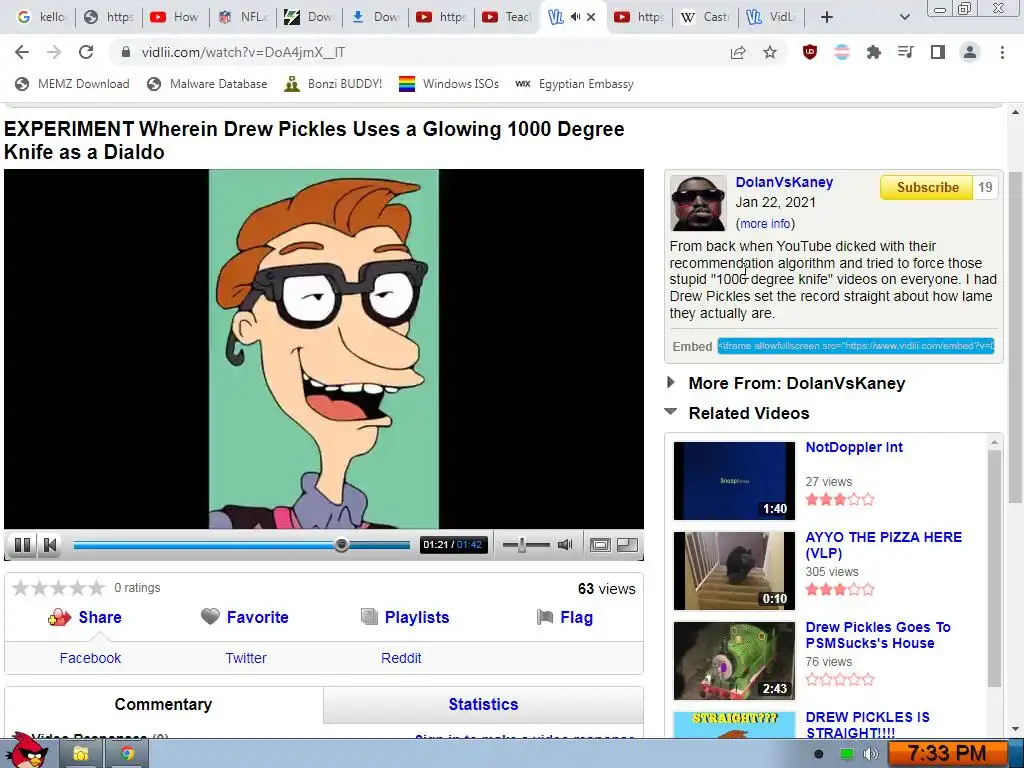Image resolution: width=1024 pixels, height=768 pixels.
Task: Click the video seek bar handle
Action: click(341, 545)
